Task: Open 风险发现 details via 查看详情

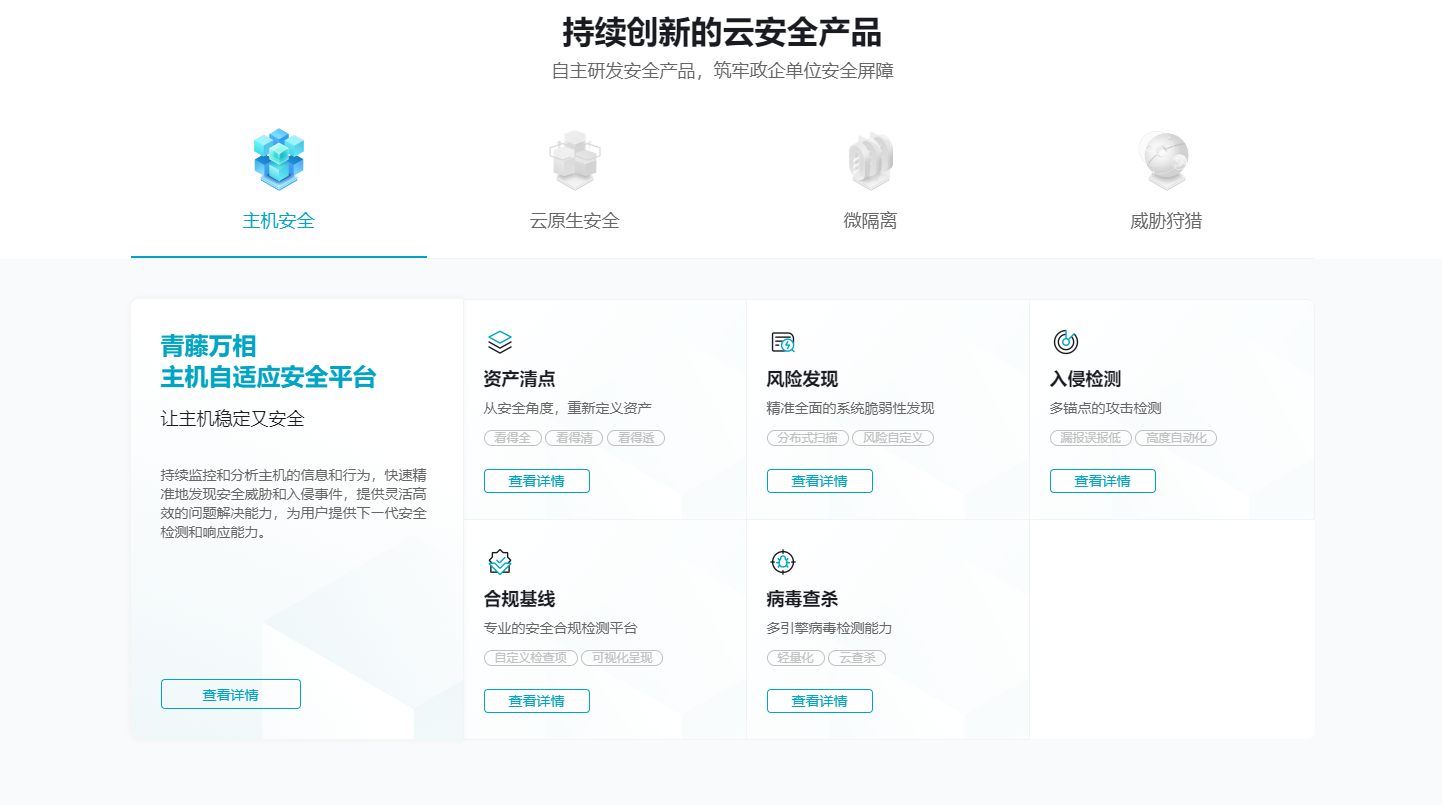Action: pyautogui.click(x=820, y=480)
